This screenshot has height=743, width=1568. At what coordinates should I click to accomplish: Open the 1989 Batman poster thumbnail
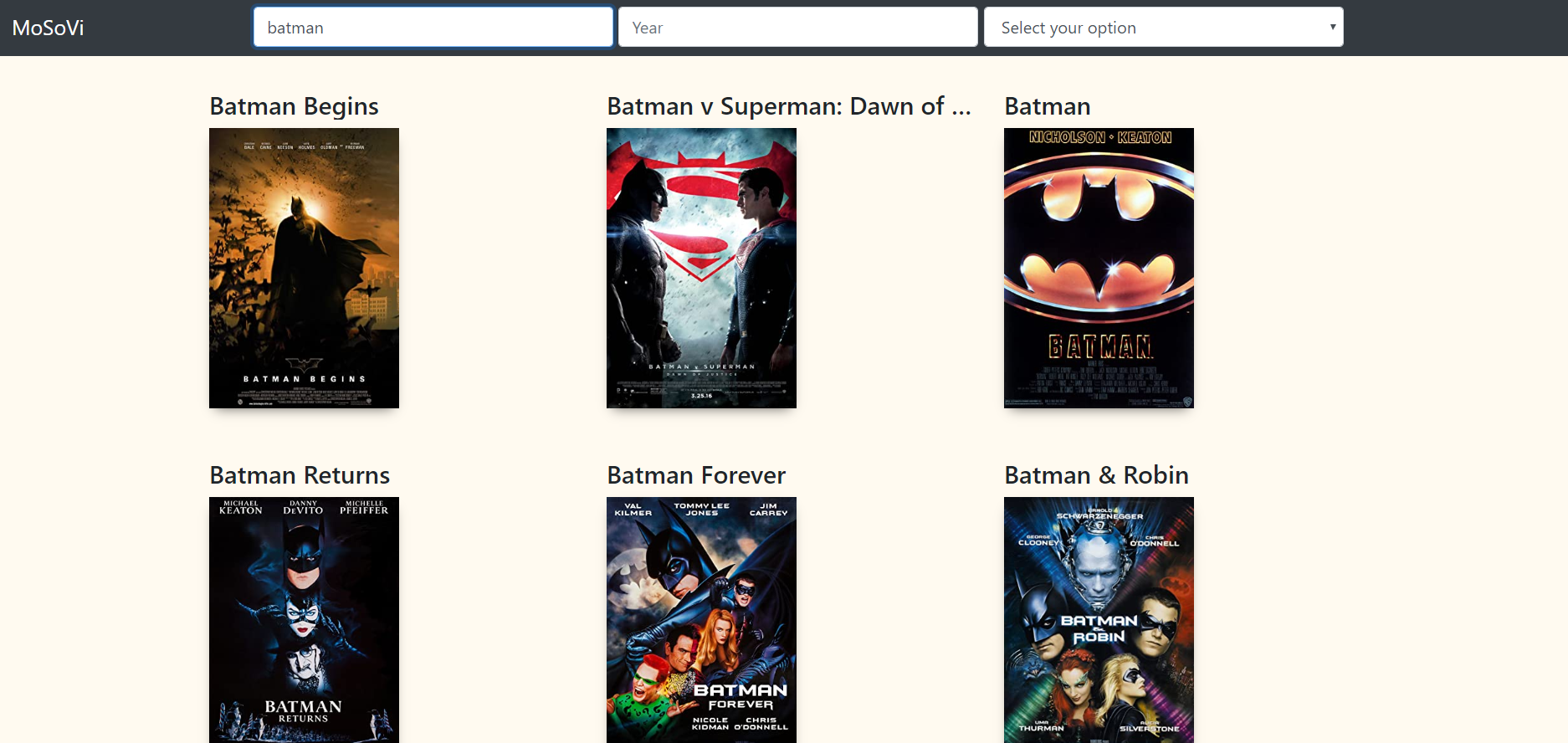click(x=1099, y=268)
